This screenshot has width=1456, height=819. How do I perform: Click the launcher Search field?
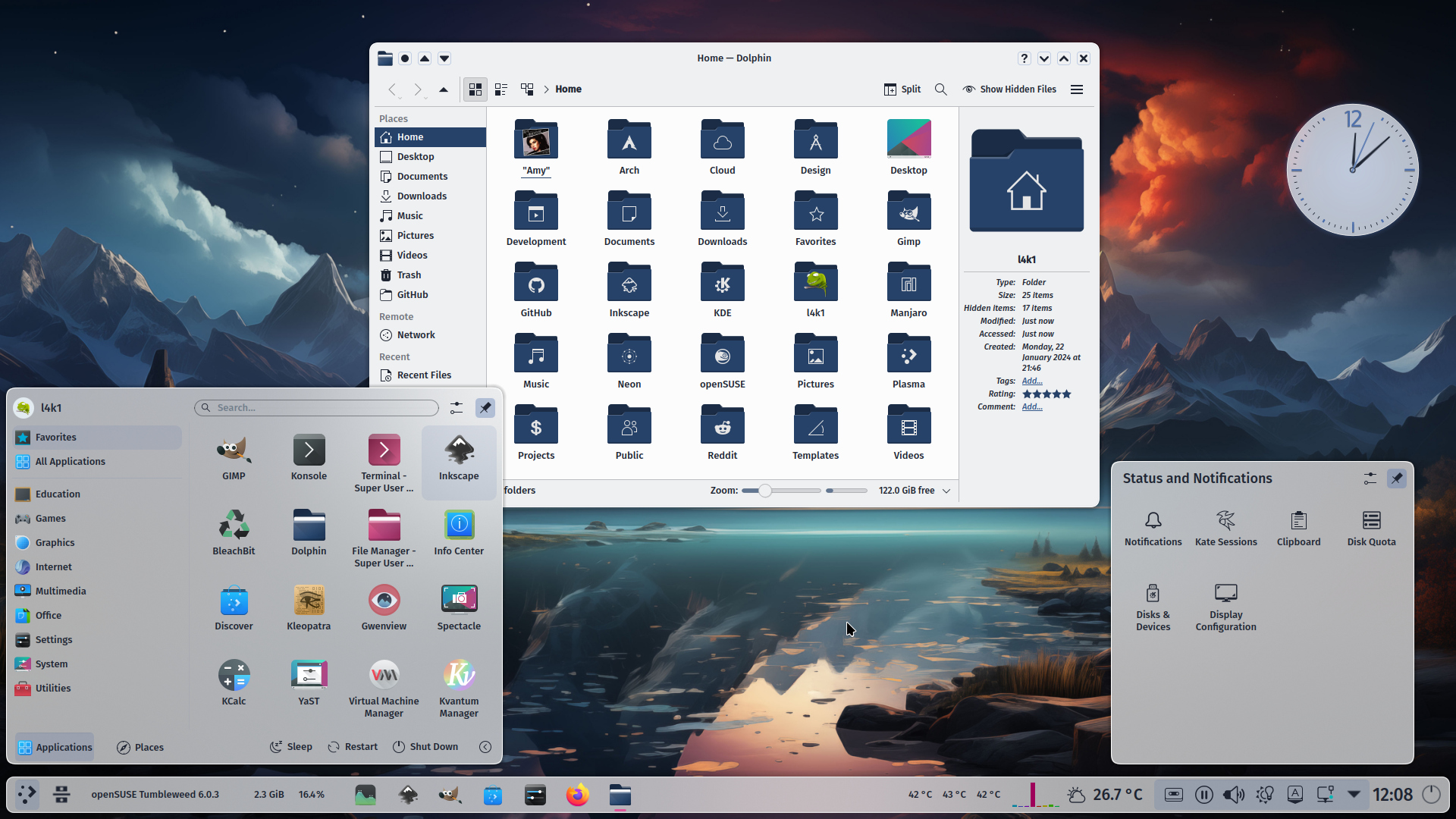(x=316, y=408)
